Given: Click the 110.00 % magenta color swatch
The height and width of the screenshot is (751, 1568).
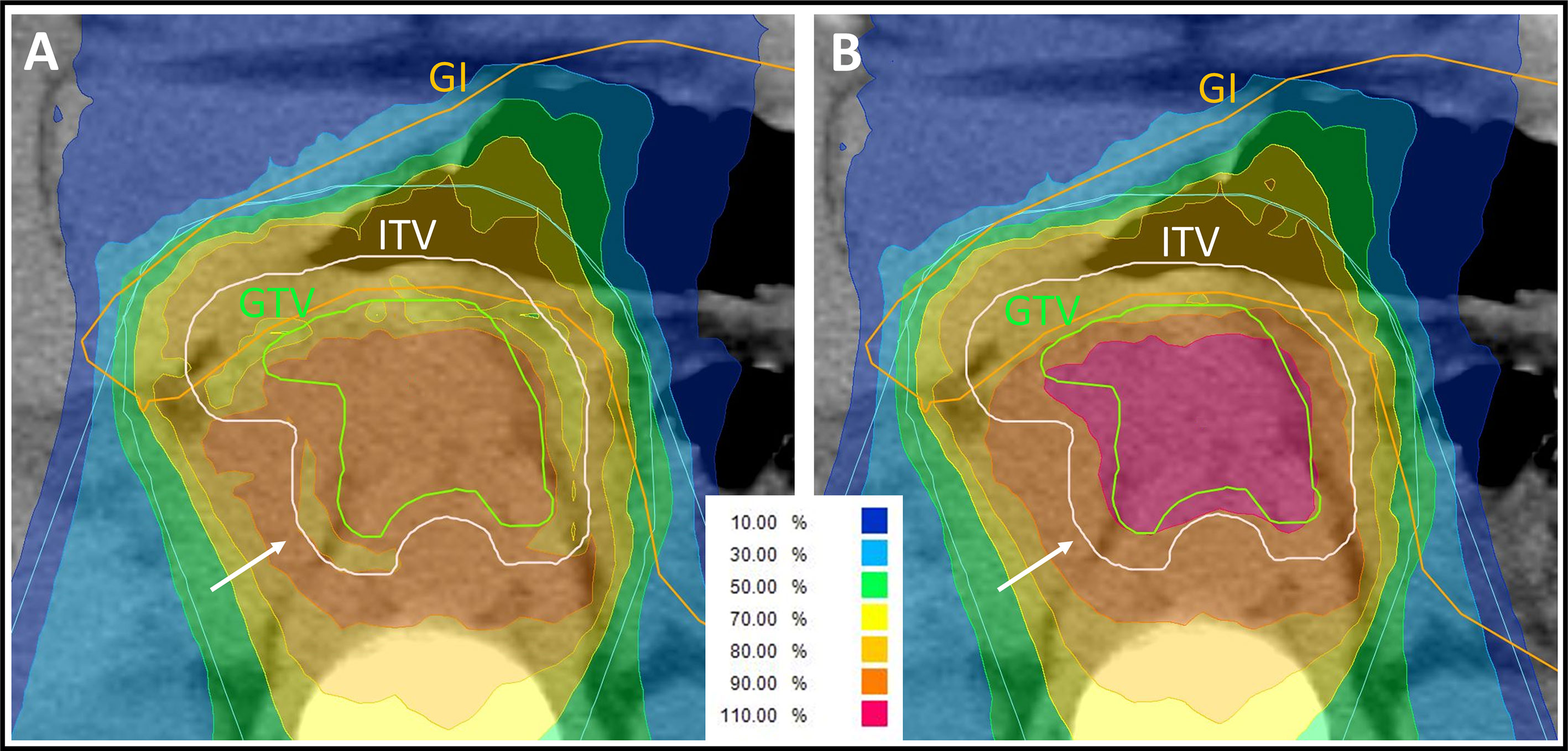Looking at the screenshot, I should [874, 714].
